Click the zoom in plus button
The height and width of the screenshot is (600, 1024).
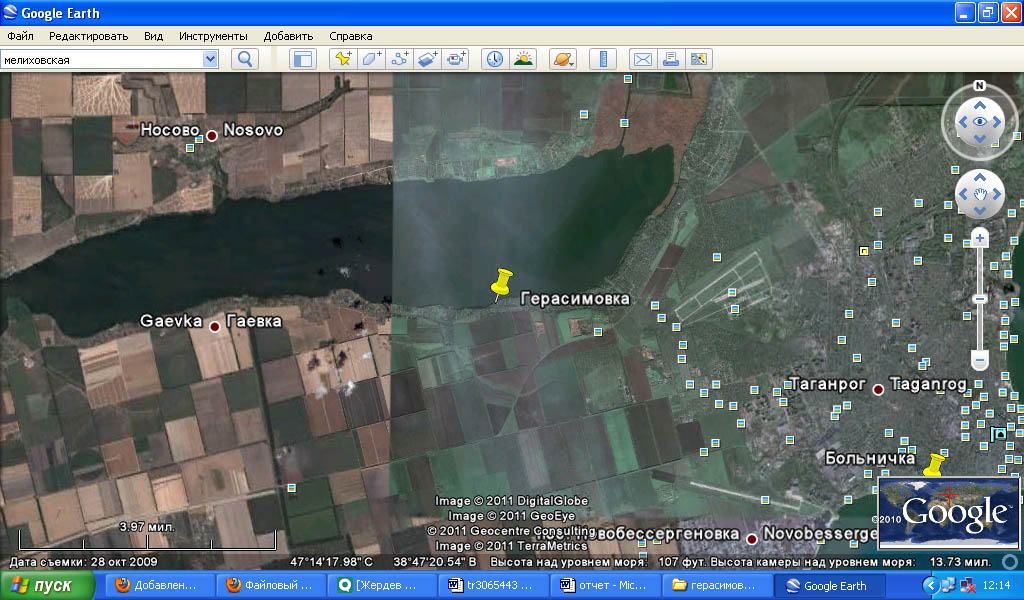979,238
